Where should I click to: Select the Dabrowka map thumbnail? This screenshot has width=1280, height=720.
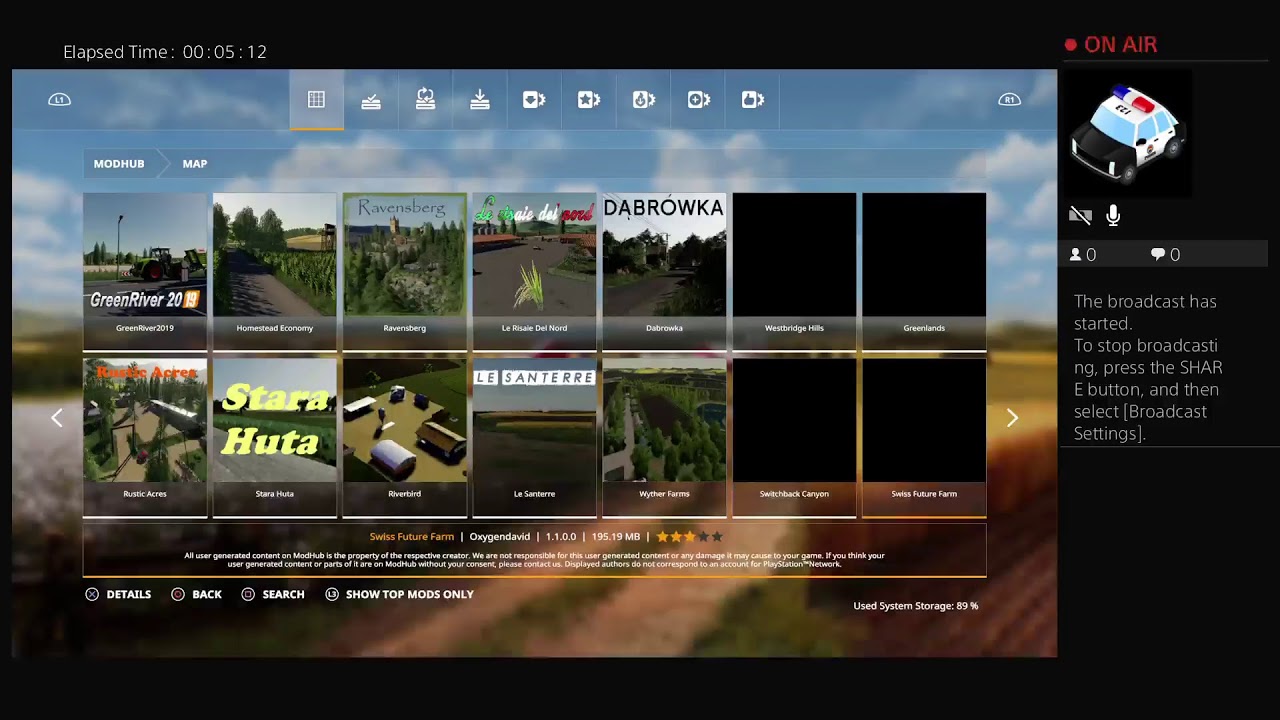coord(665,255)
